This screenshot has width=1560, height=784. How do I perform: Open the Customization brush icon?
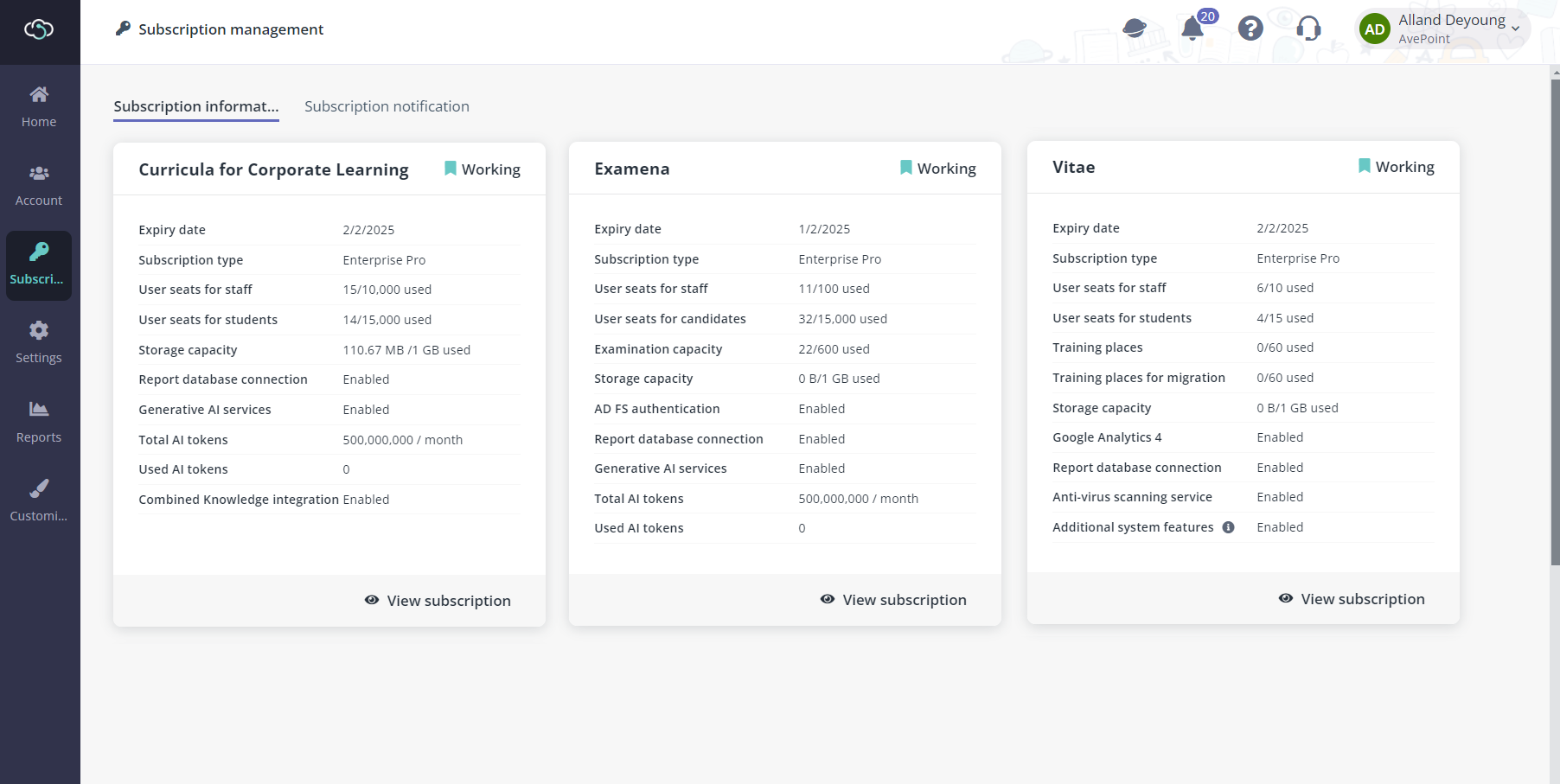39,488
